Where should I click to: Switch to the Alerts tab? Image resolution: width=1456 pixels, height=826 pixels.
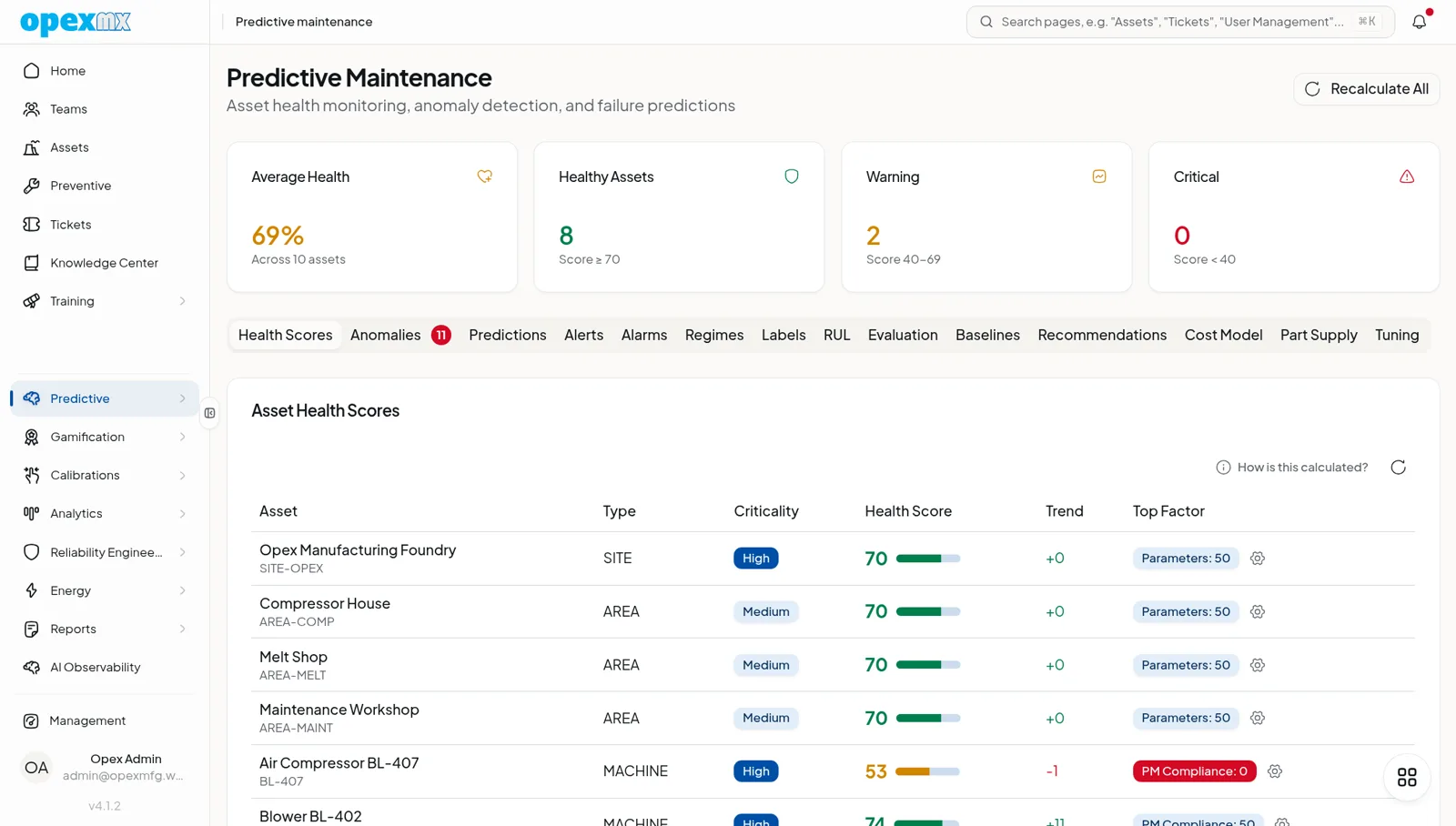584,335
